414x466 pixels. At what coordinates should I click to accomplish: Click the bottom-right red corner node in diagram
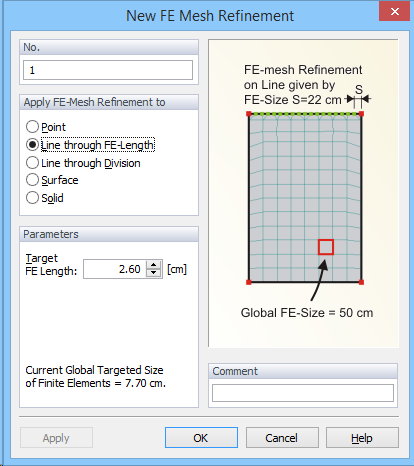pyautogui.click(x=361, y=282)
